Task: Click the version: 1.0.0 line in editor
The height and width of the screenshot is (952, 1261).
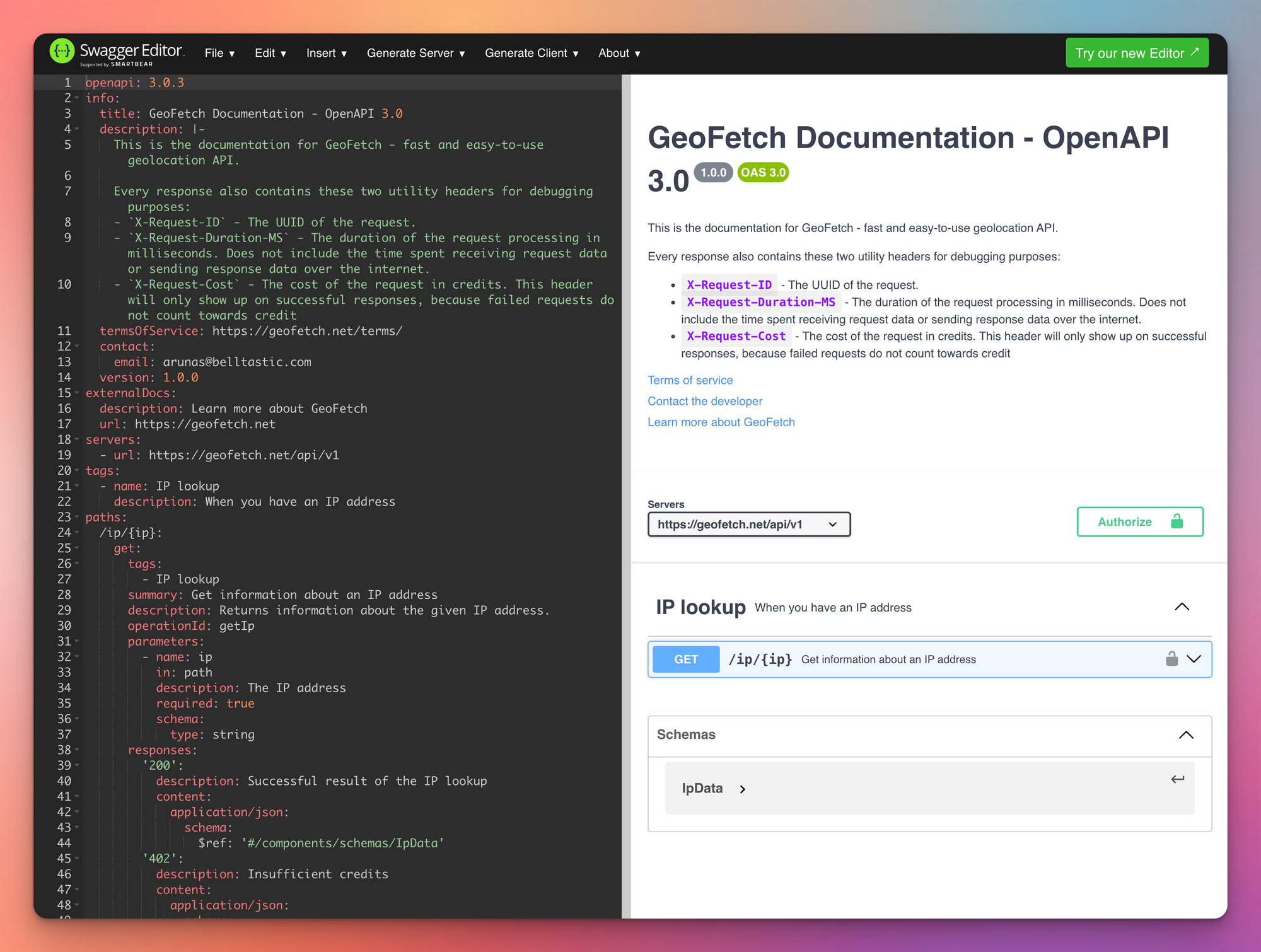Action: [x=149, y=378]
